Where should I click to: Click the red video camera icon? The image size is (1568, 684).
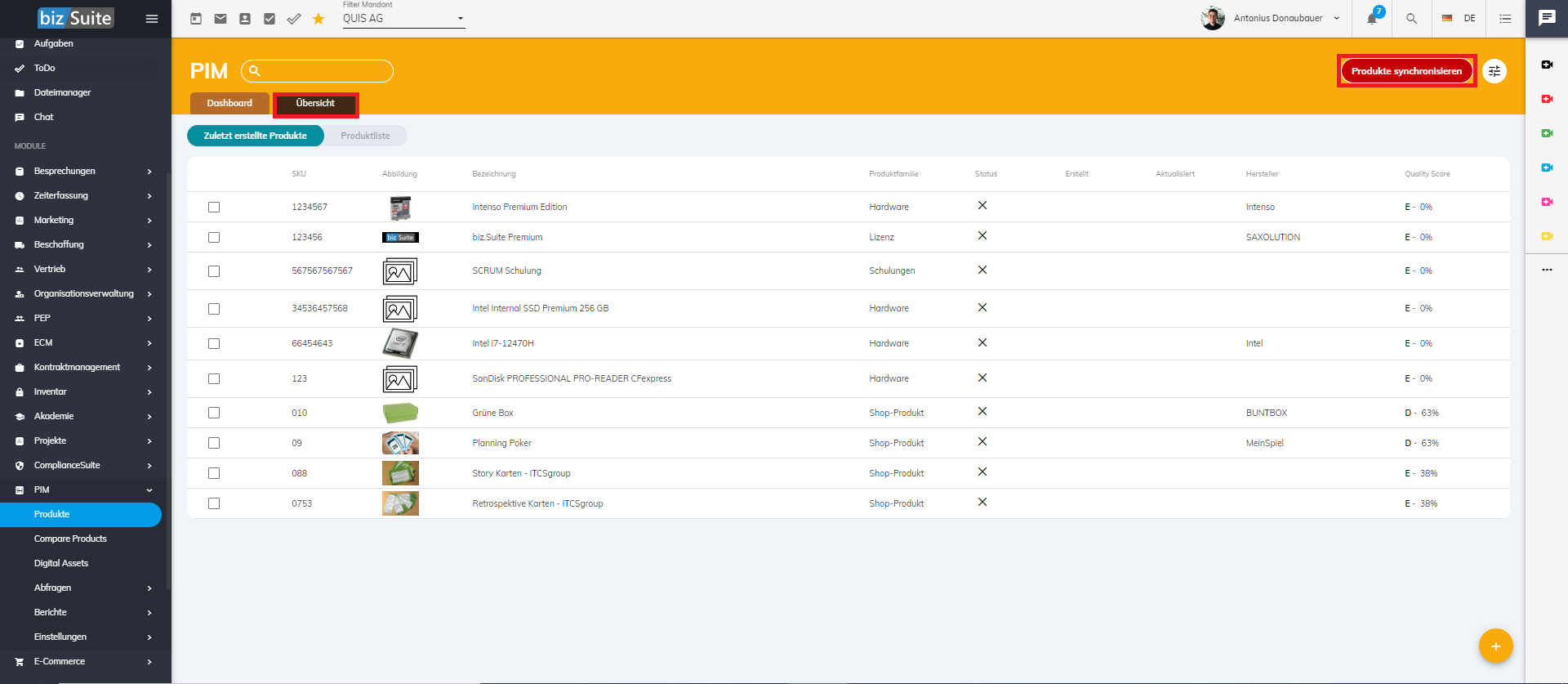[1547, 99]
